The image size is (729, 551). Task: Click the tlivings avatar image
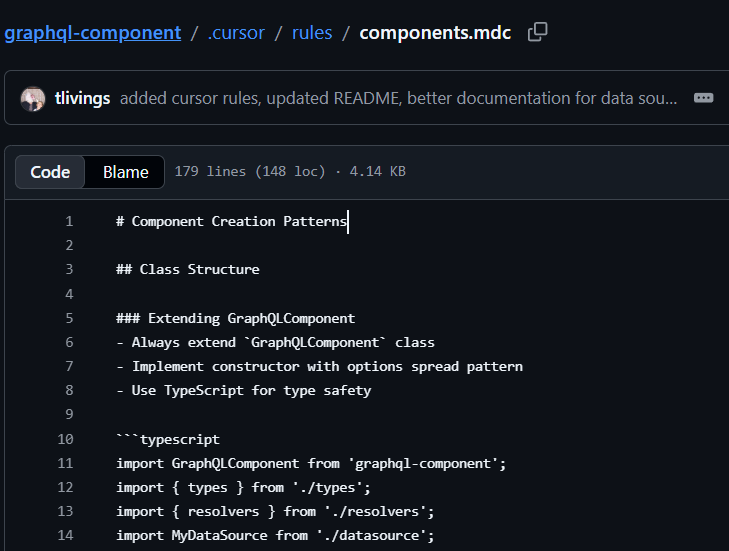click(33, 98)
